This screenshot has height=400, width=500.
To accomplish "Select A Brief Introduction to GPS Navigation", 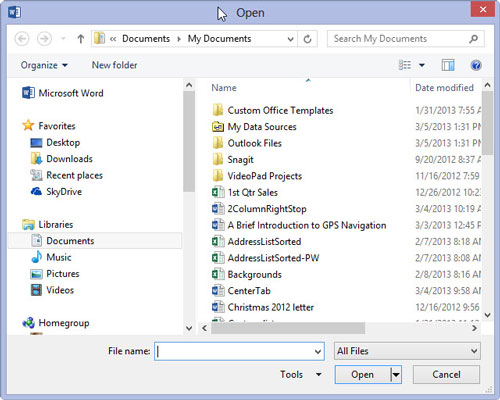I will (299, 225).
